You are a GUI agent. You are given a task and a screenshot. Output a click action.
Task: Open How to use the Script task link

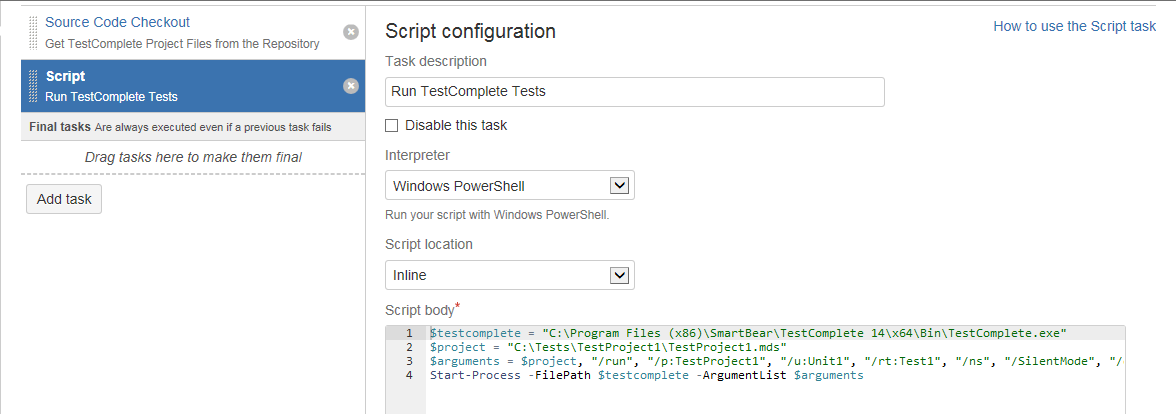pos(1074,27)
